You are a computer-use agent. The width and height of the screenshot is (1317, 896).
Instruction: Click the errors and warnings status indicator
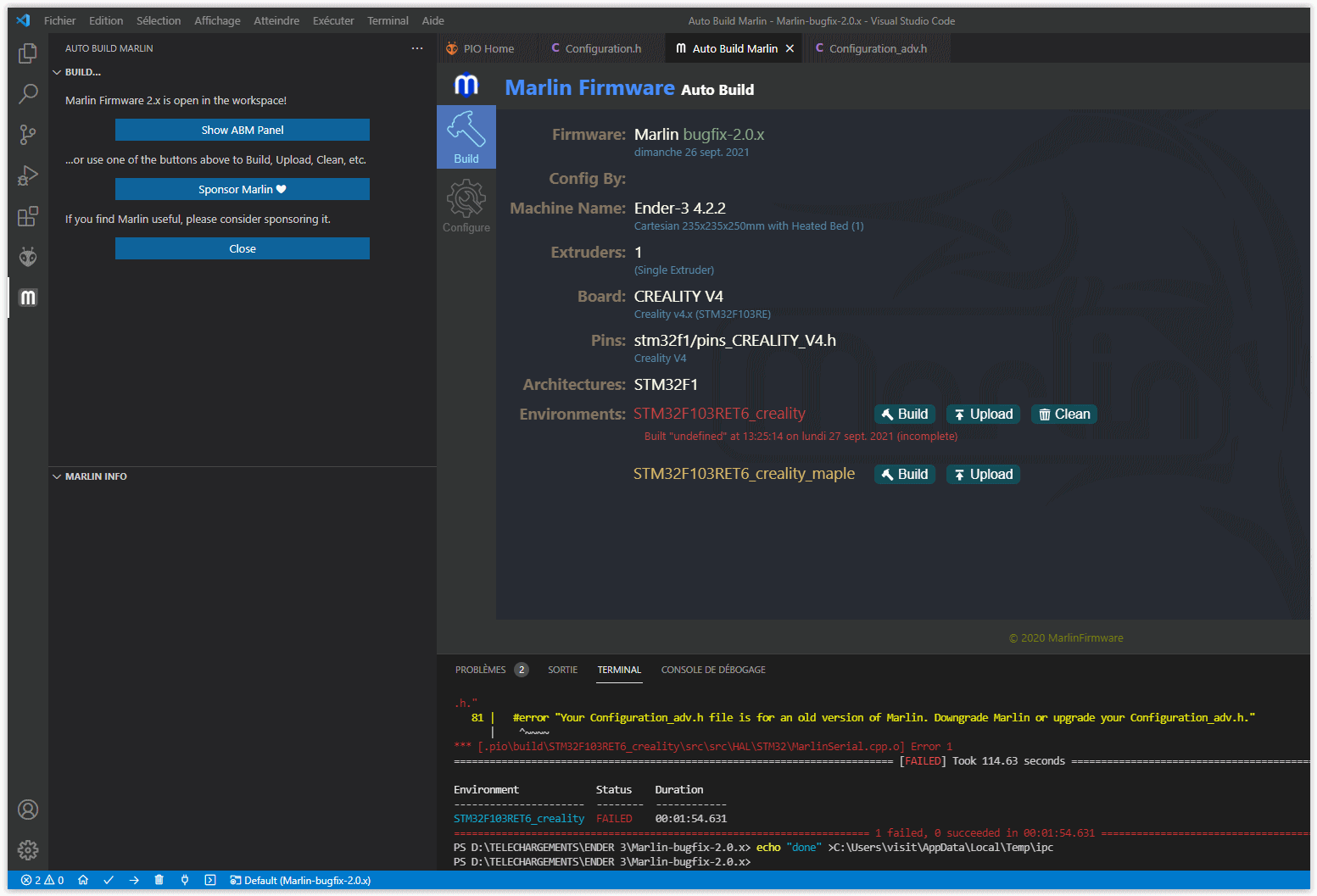pyautogui.click(x=42, y=880)
